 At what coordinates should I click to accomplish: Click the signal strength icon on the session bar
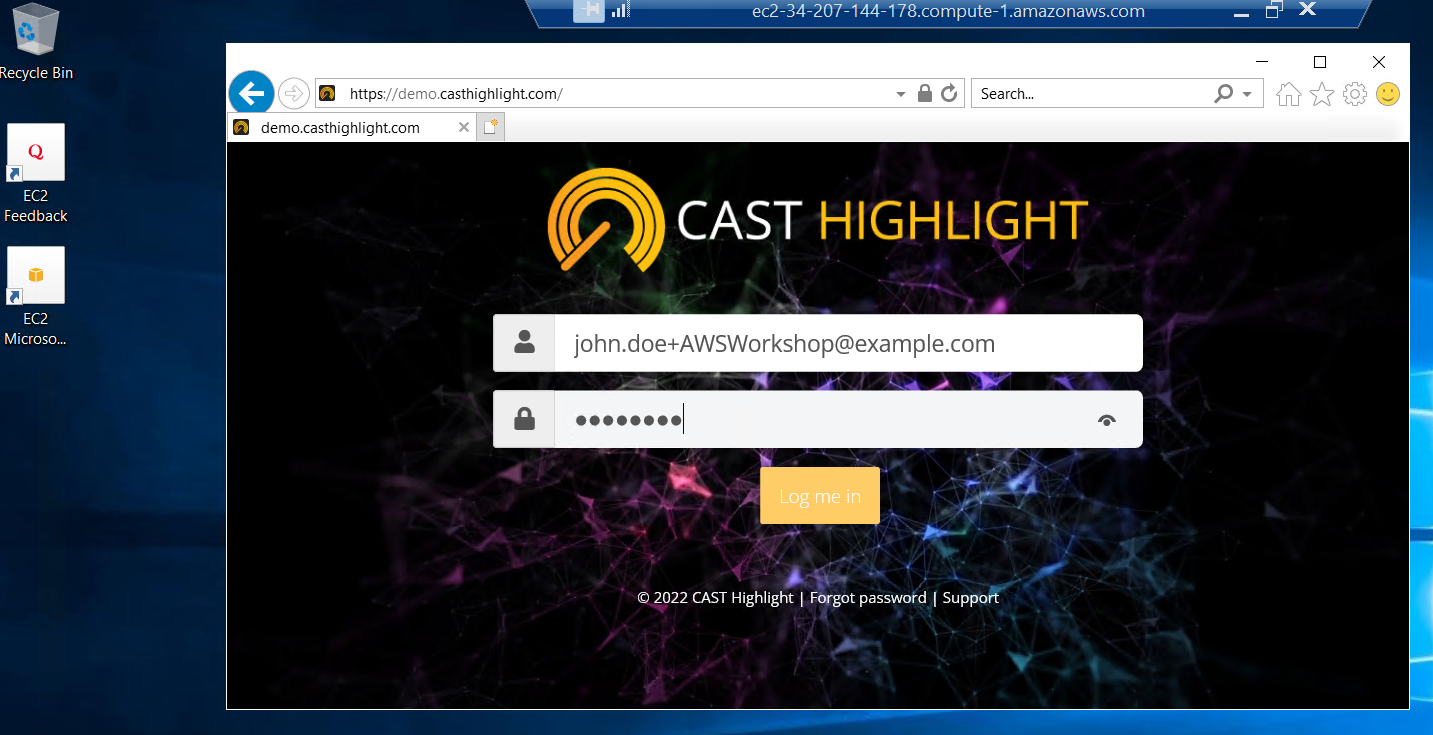620,10
